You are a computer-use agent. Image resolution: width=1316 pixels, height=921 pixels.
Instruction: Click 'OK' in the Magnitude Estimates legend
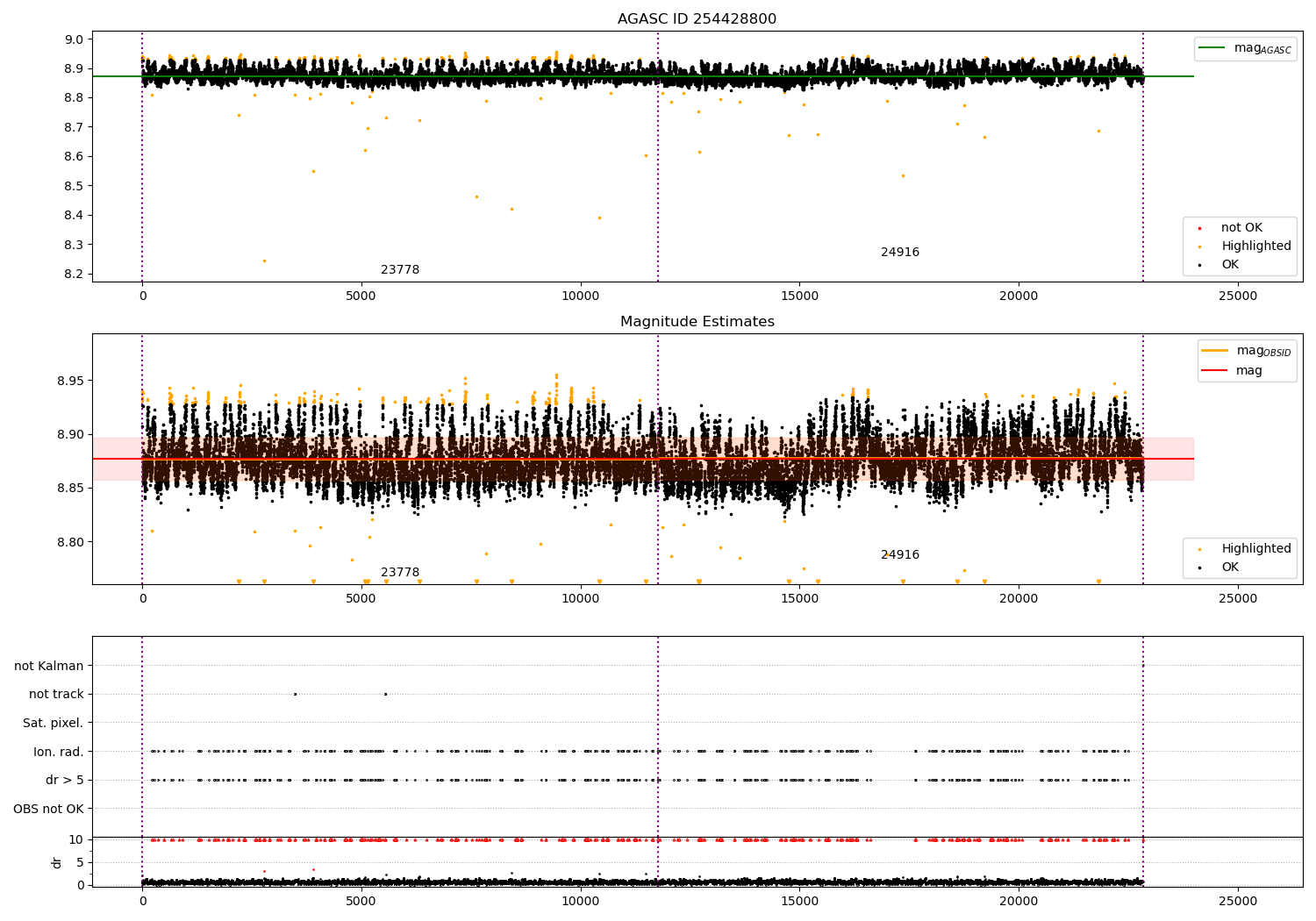[x=1230, y=568]
